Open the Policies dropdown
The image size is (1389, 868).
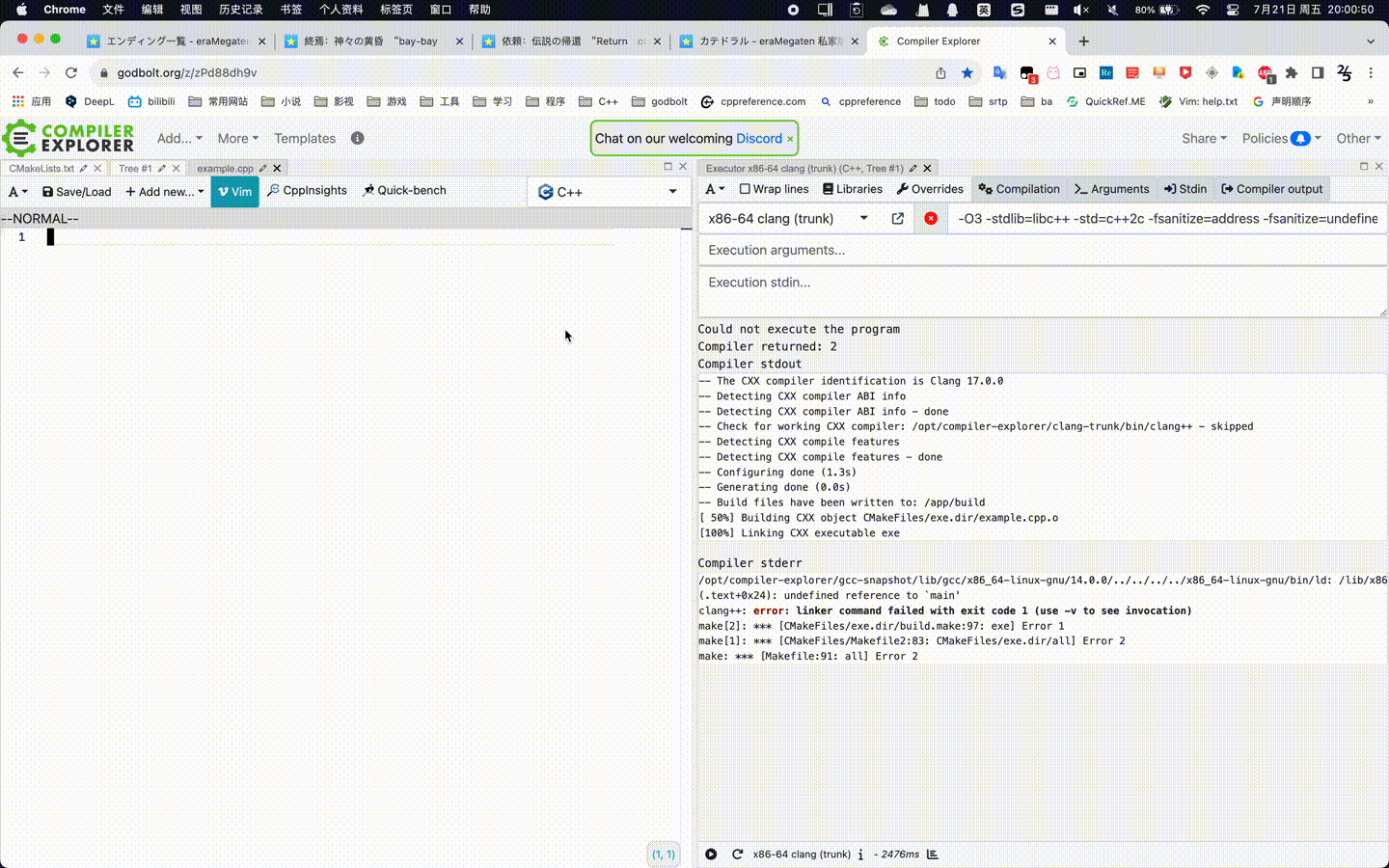(1281, 138)
